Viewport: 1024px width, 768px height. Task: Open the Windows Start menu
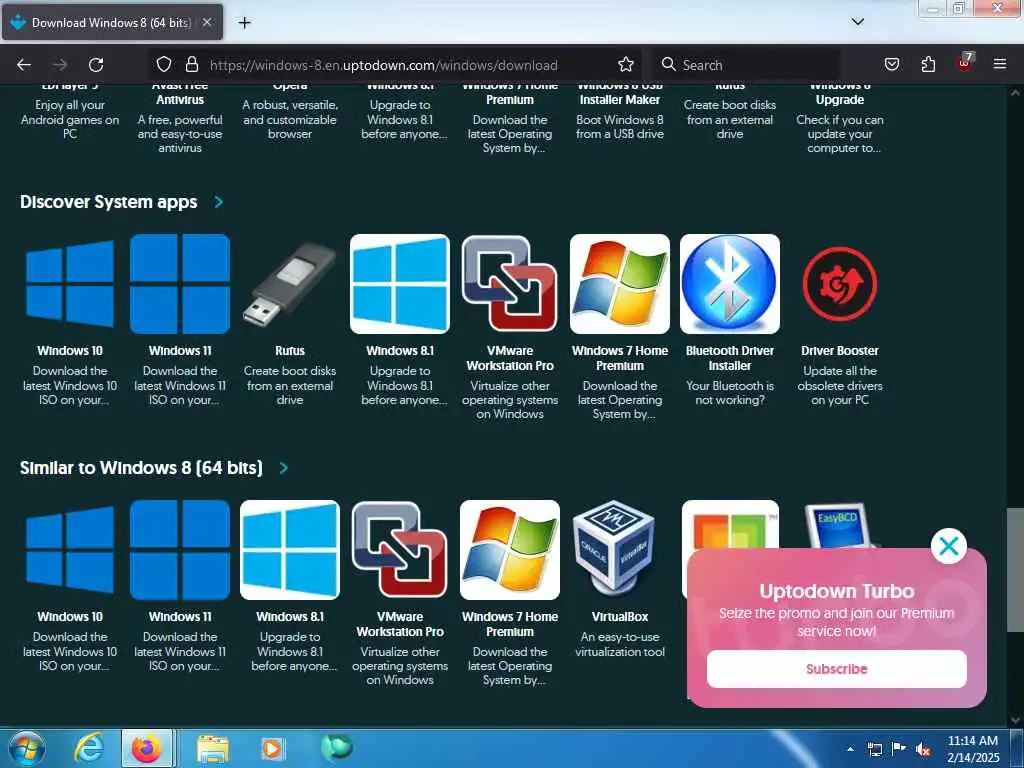point(26,748)
